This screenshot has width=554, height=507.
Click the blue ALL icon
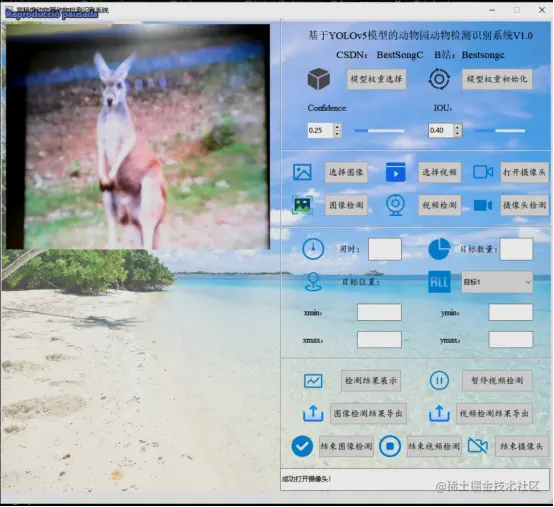click(439, 282)
